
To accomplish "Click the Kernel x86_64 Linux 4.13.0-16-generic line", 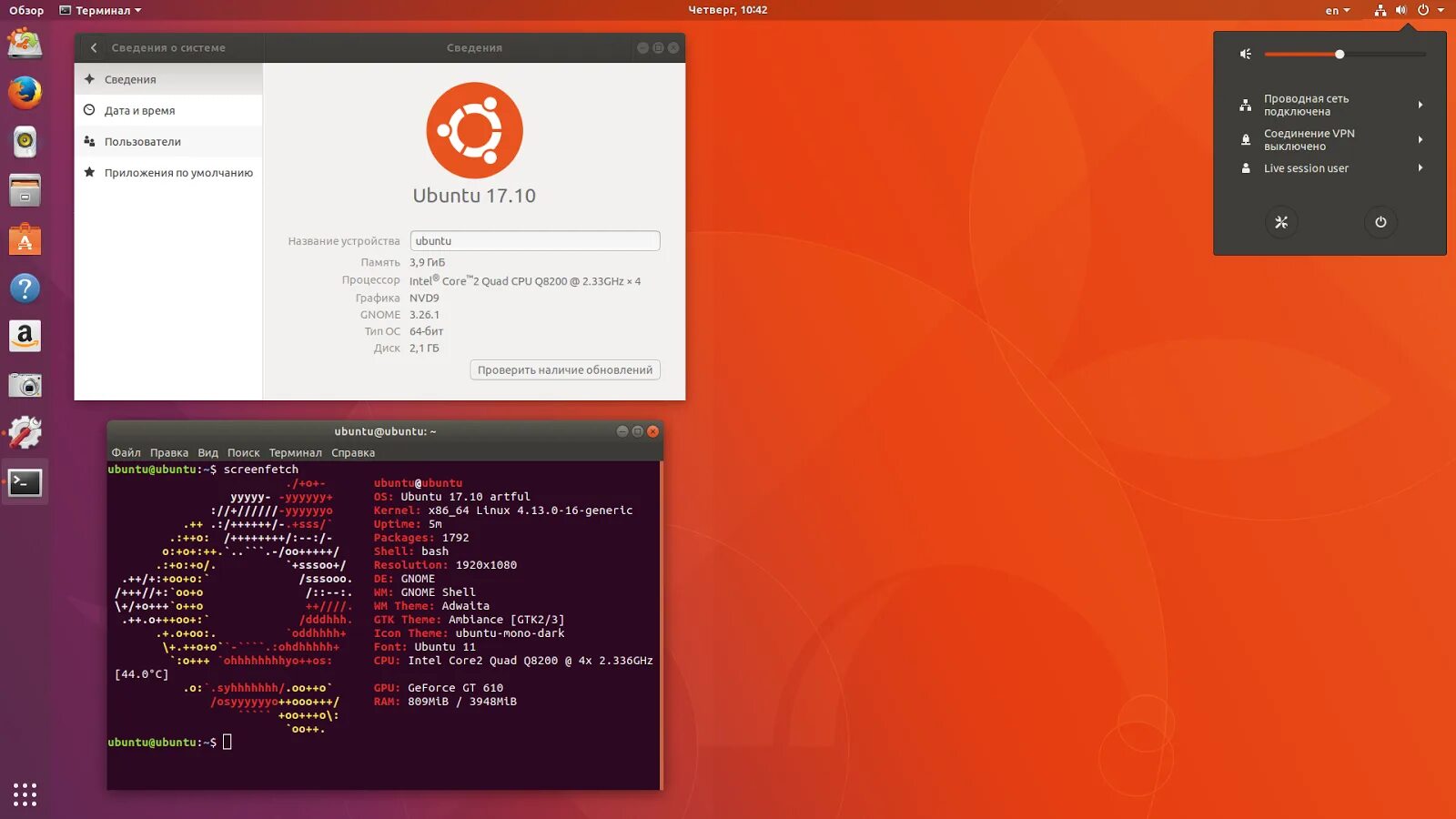I will coord(503,511).
